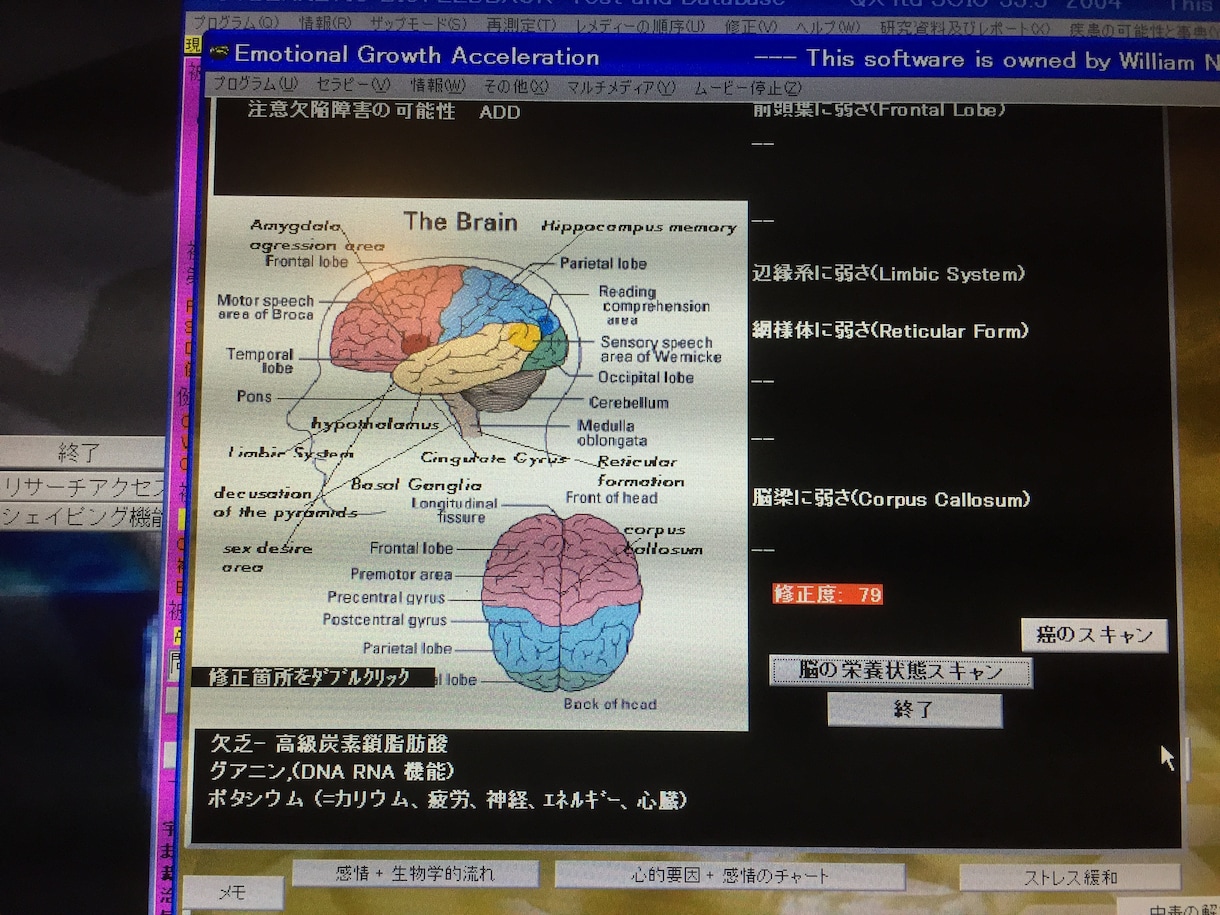The height and width of the screenshot is (915, 1220).
Task: Click the 欠乏- 高級炭素鎖脂肪酸 line
Action: [329, 744]
